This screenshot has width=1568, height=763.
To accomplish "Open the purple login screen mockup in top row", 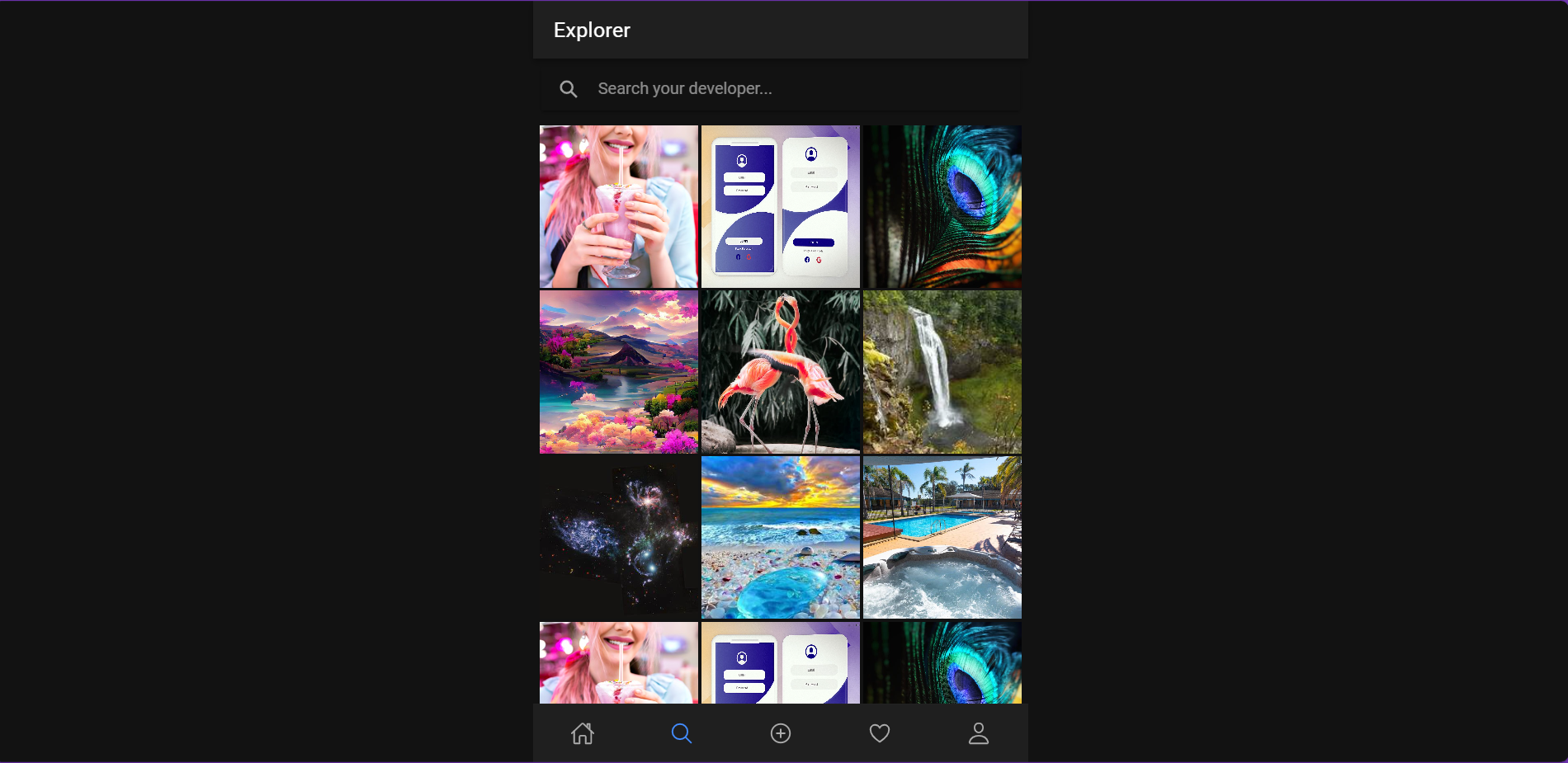I will pyautogui.click(x=781, y=206).
